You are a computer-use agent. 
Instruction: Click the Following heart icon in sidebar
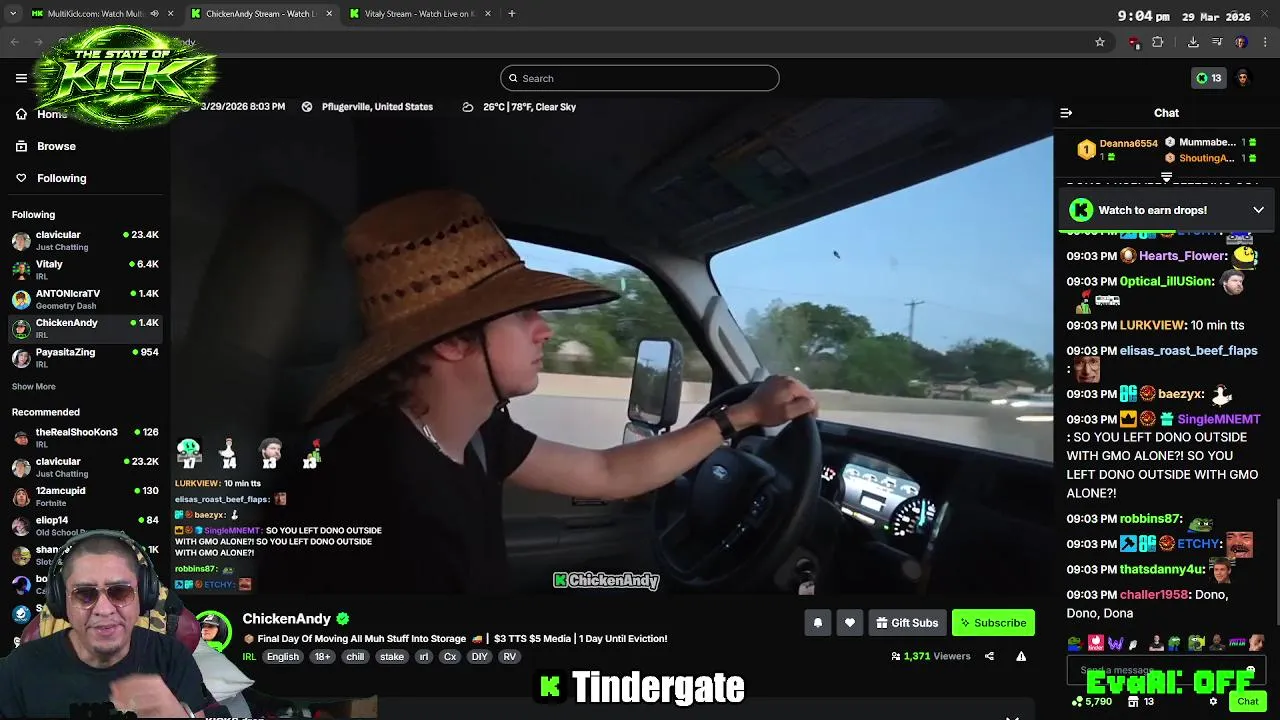(21, 178)
